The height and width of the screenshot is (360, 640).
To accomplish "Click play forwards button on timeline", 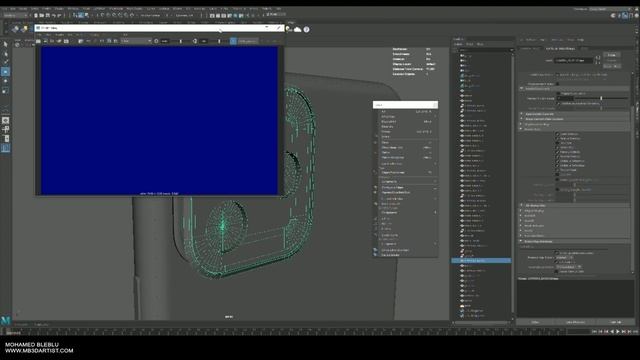I will 618,332.
